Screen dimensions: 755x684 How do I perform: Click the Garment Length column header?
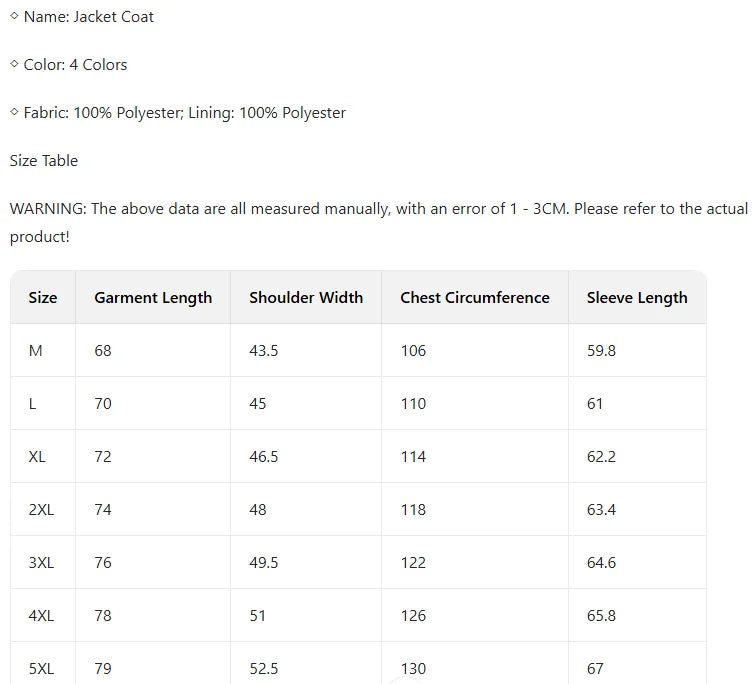click(x=153, y=297)
